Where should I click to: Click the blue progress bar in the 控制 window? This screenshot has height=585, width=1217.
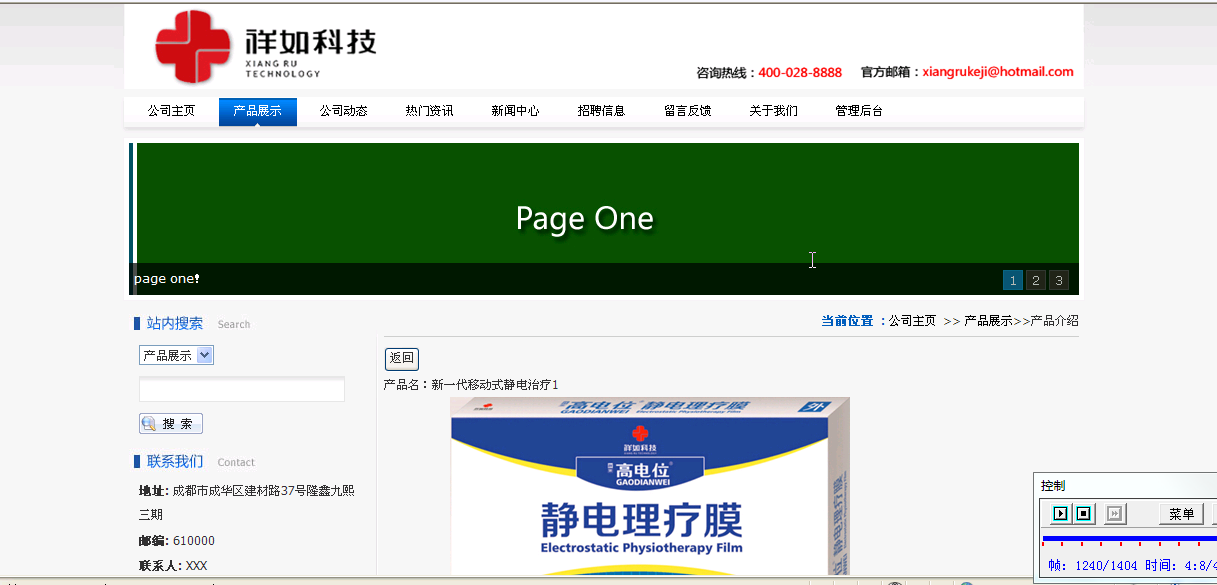tap(1129, 539)
